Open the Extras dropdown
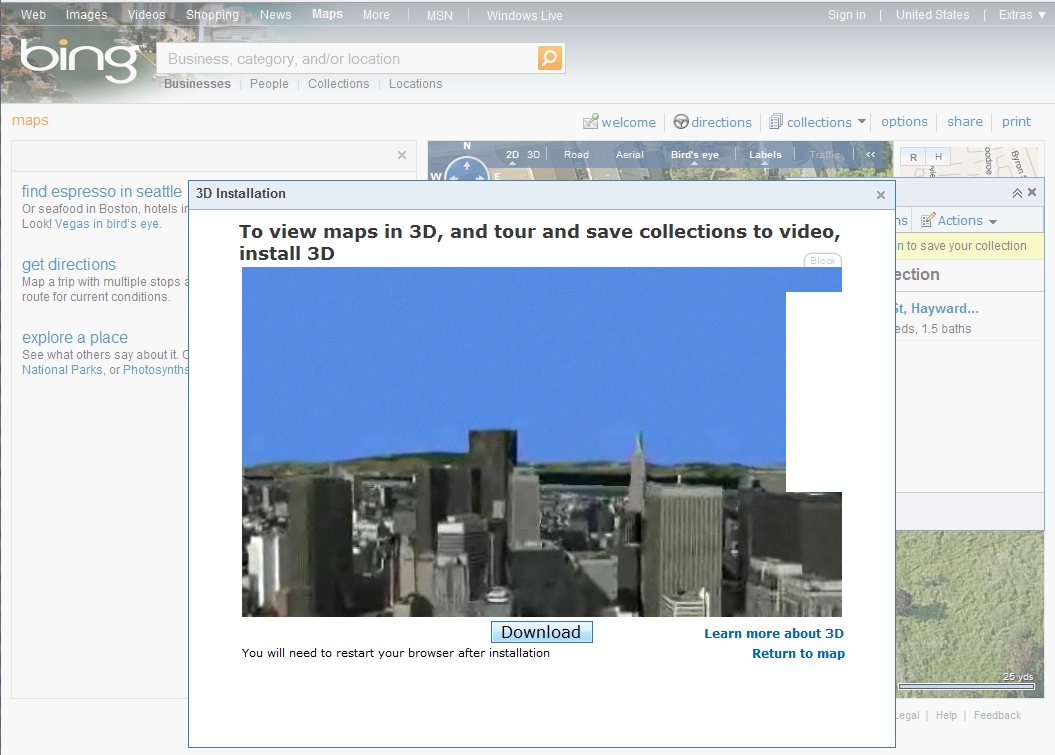 1019,14
